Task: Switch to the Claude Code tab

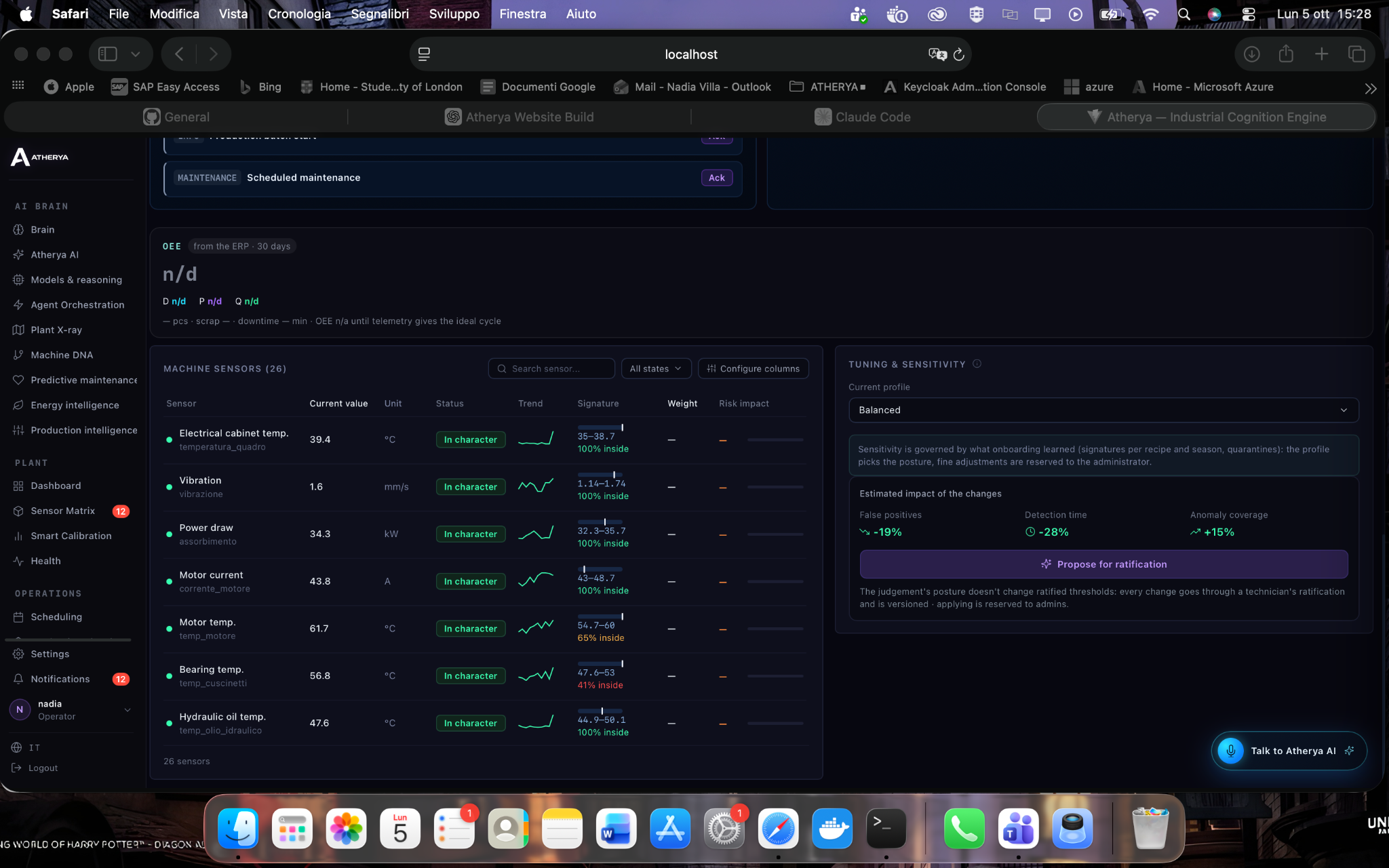Action: point(863,117)
